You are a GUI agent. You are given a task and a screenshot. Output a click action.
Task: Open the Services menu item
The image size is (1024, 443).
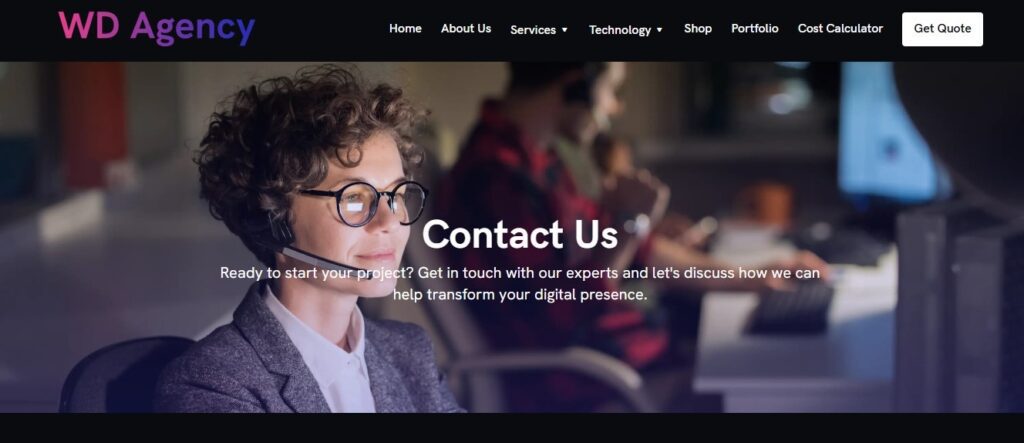(533, 30)
